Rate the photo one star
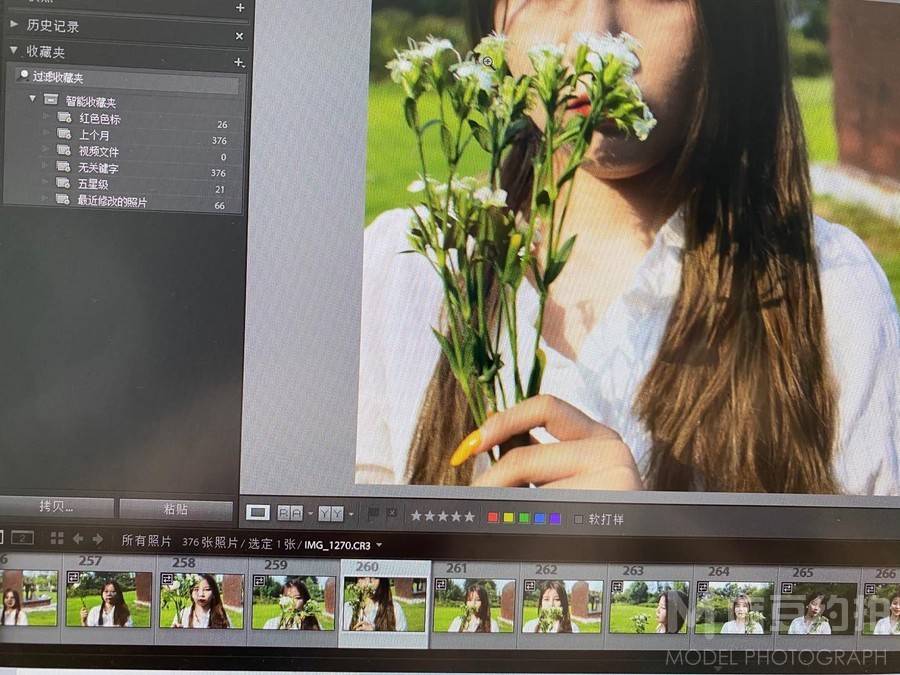900x675 pixels. (x=416, y=516)
